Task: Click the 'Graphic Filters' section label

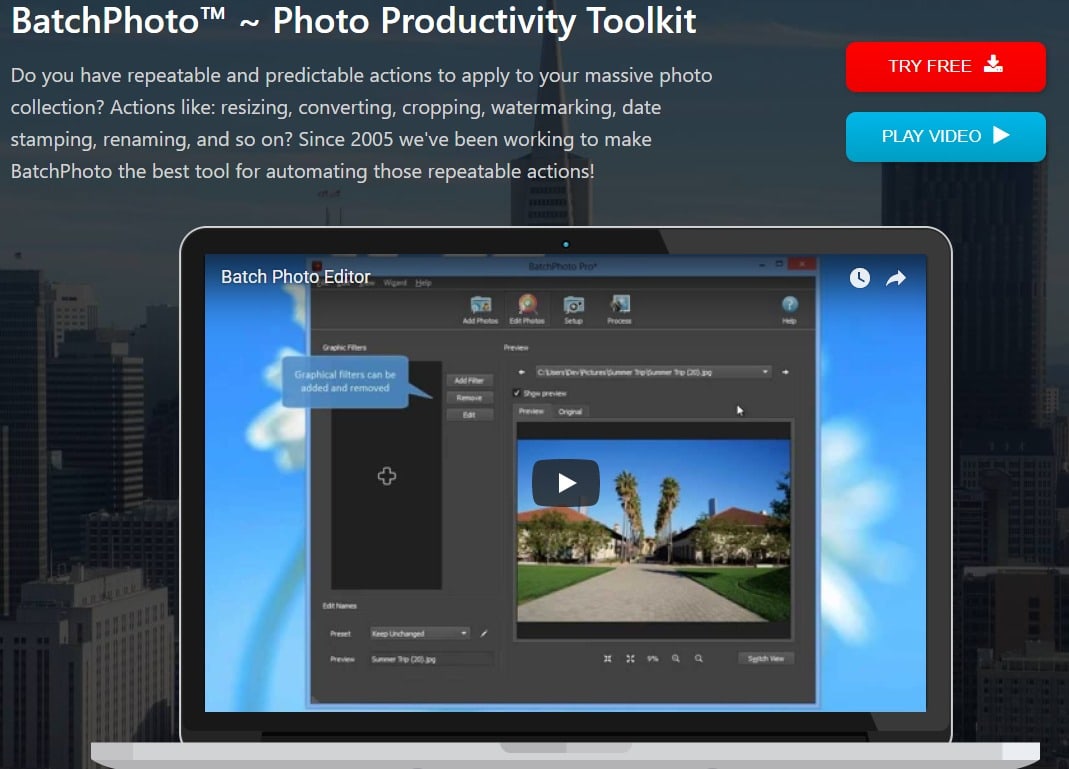Action: tap(344, 348)
